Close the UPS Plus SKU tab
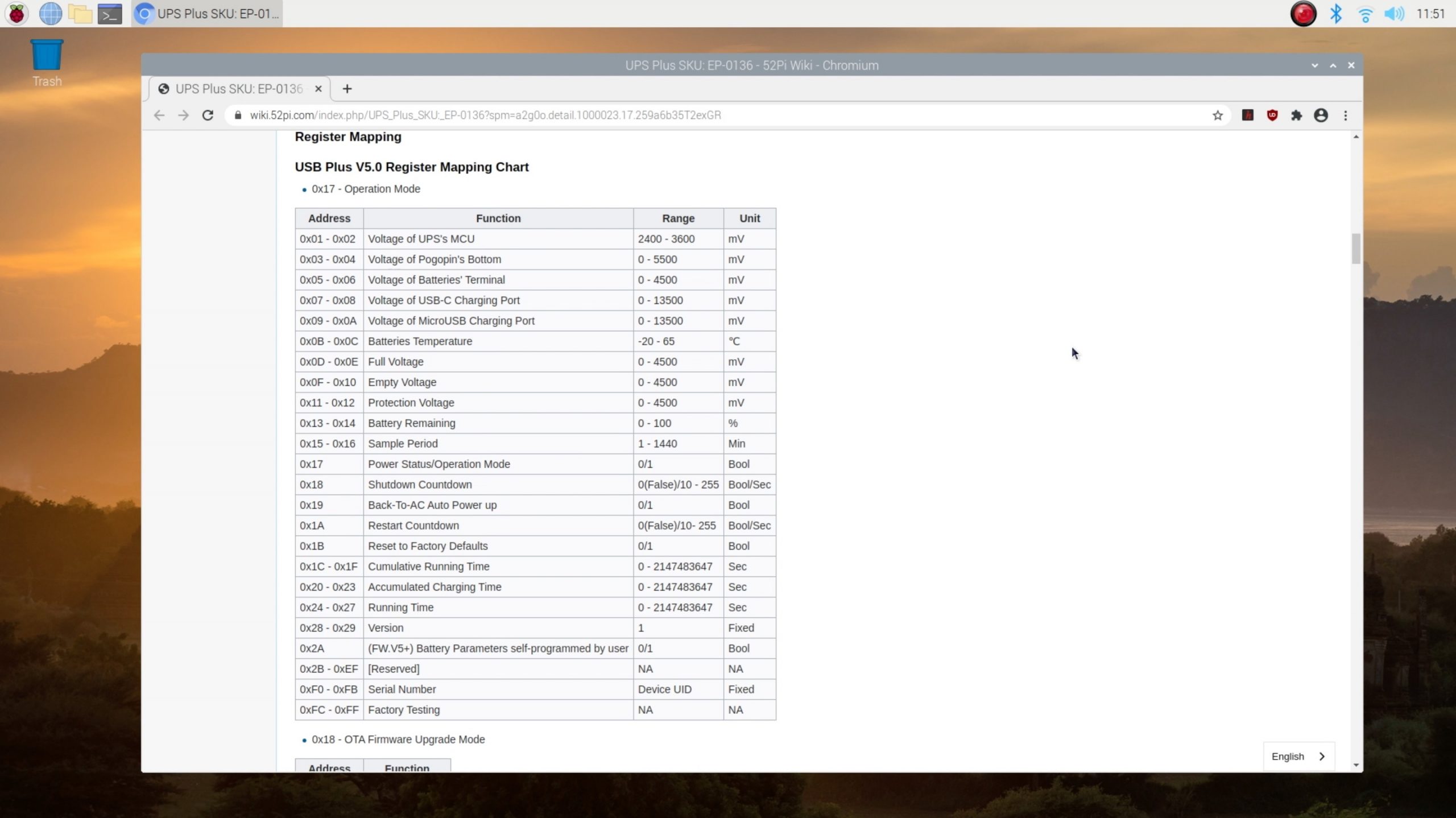Image resolution: width=1456 pixels, height=818 pixels. (318, 89)
